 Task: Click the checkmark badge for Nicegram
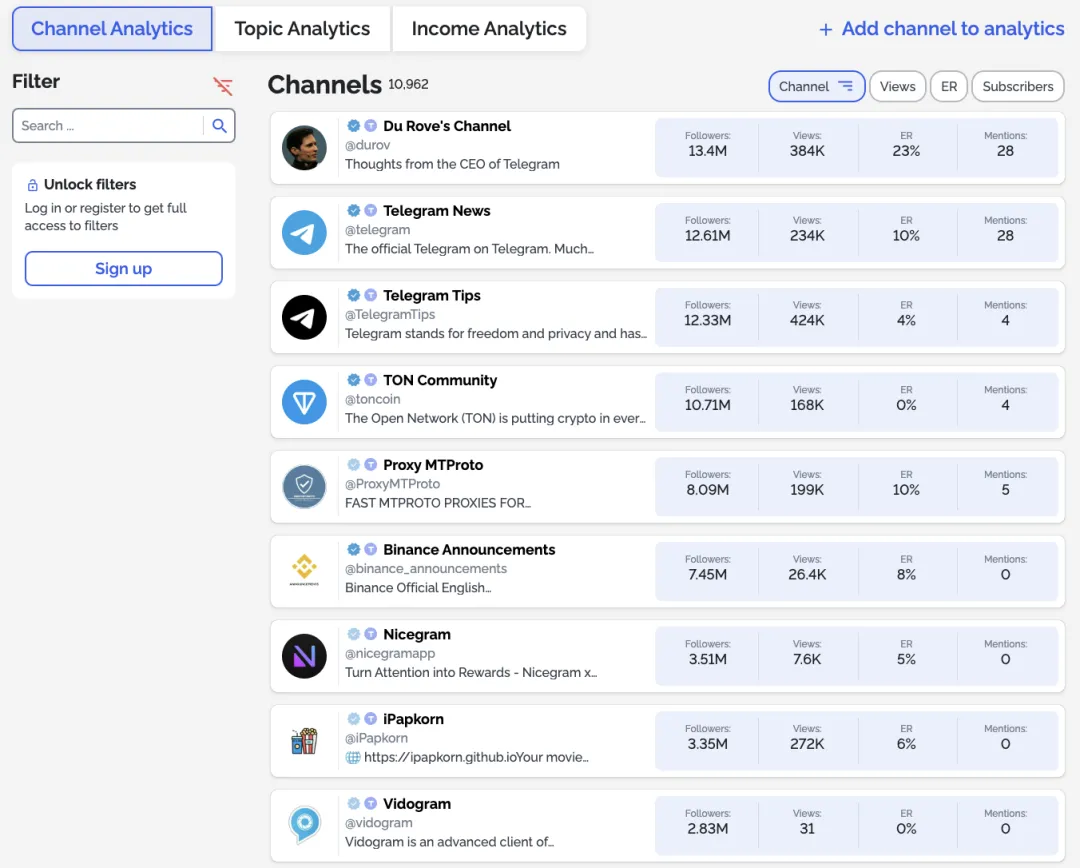coord(353,634)
